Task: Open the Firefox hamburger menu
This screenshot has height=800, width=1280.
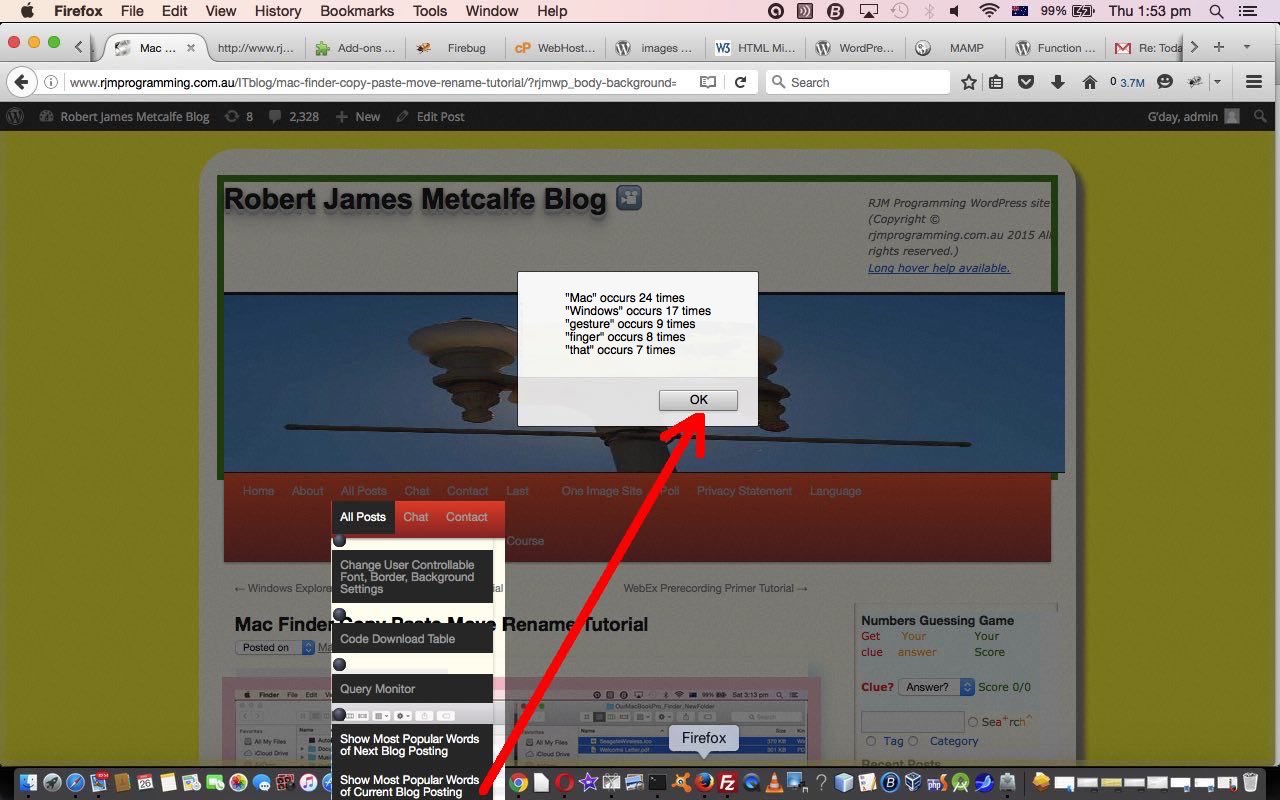Action: (1253, 82)
